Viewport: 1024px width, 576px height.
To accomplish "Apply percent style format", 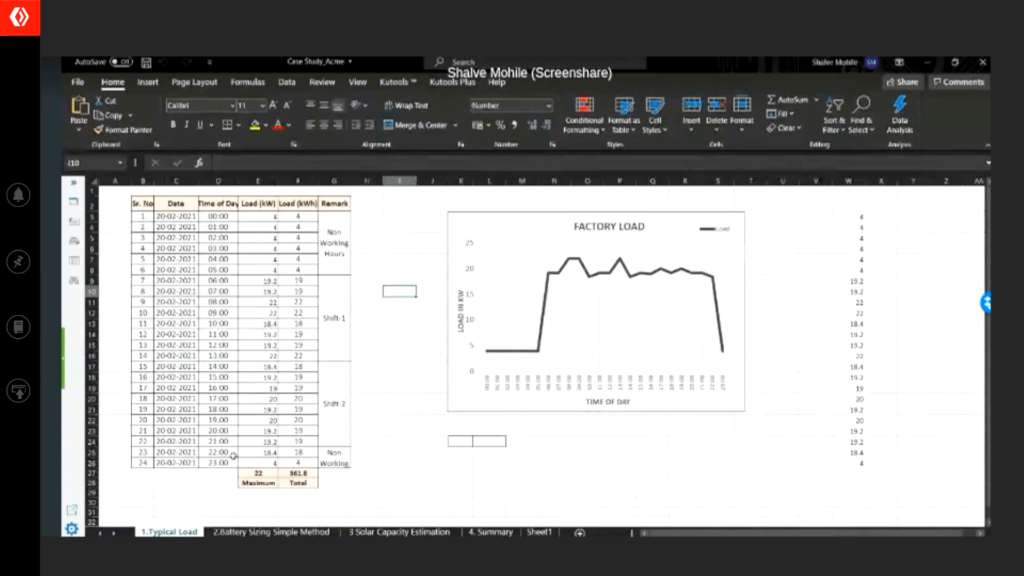I will (x=500, y=125).
